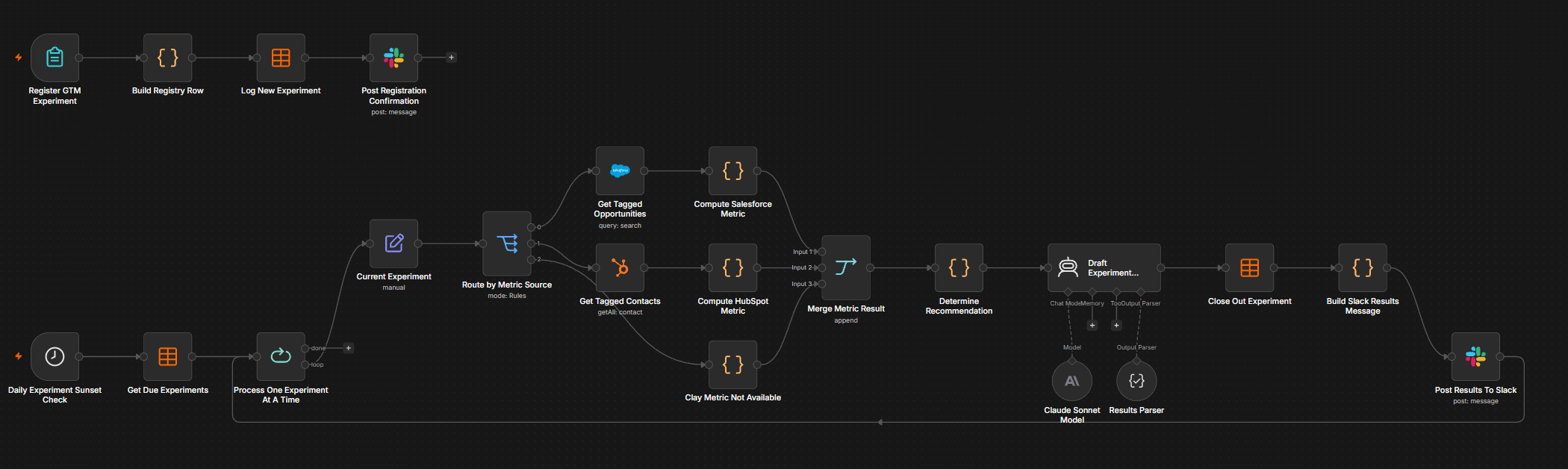Click the 'Route by Metric Source' label
Screen dimensions: 1568x469
(507, 285)
